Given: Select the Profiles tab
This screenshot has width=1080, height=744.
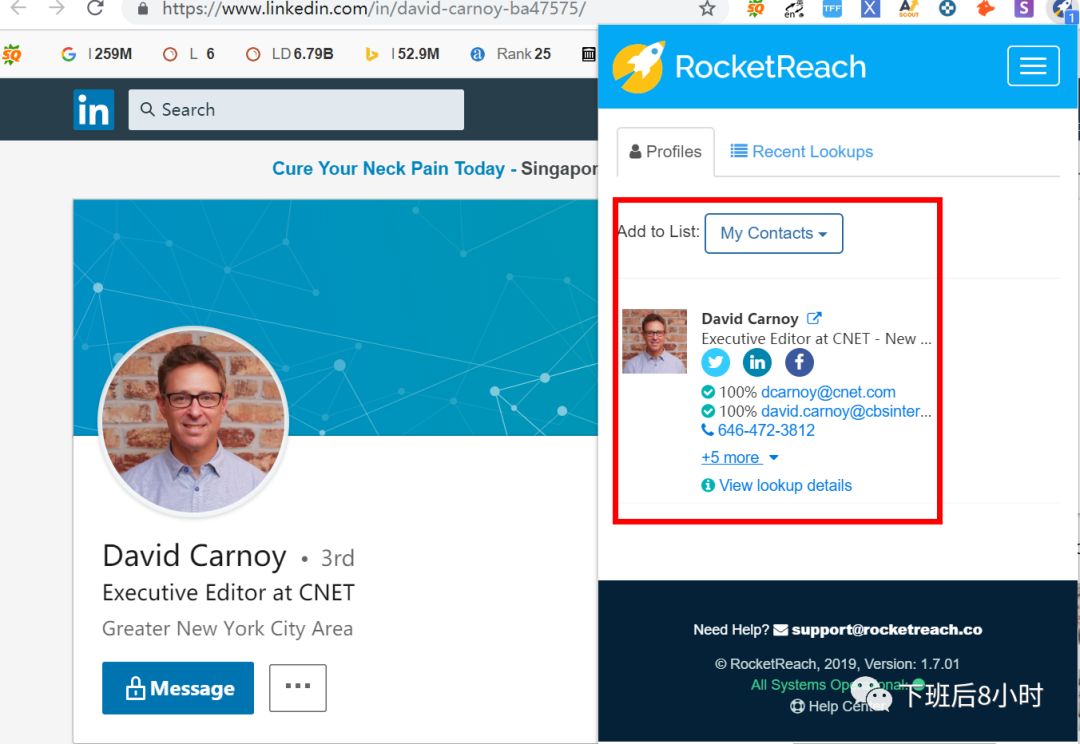Looking at the screenshot, I should [665, 152].
